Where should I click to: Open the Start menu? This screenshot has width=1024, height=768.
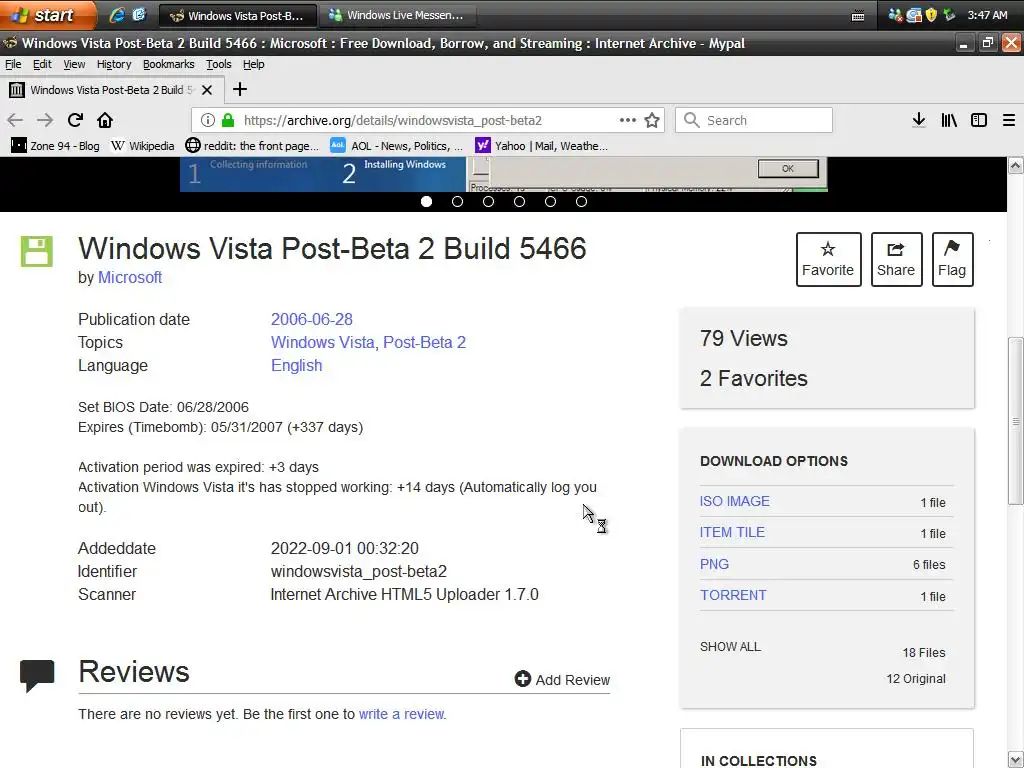[x=48, y=14]
